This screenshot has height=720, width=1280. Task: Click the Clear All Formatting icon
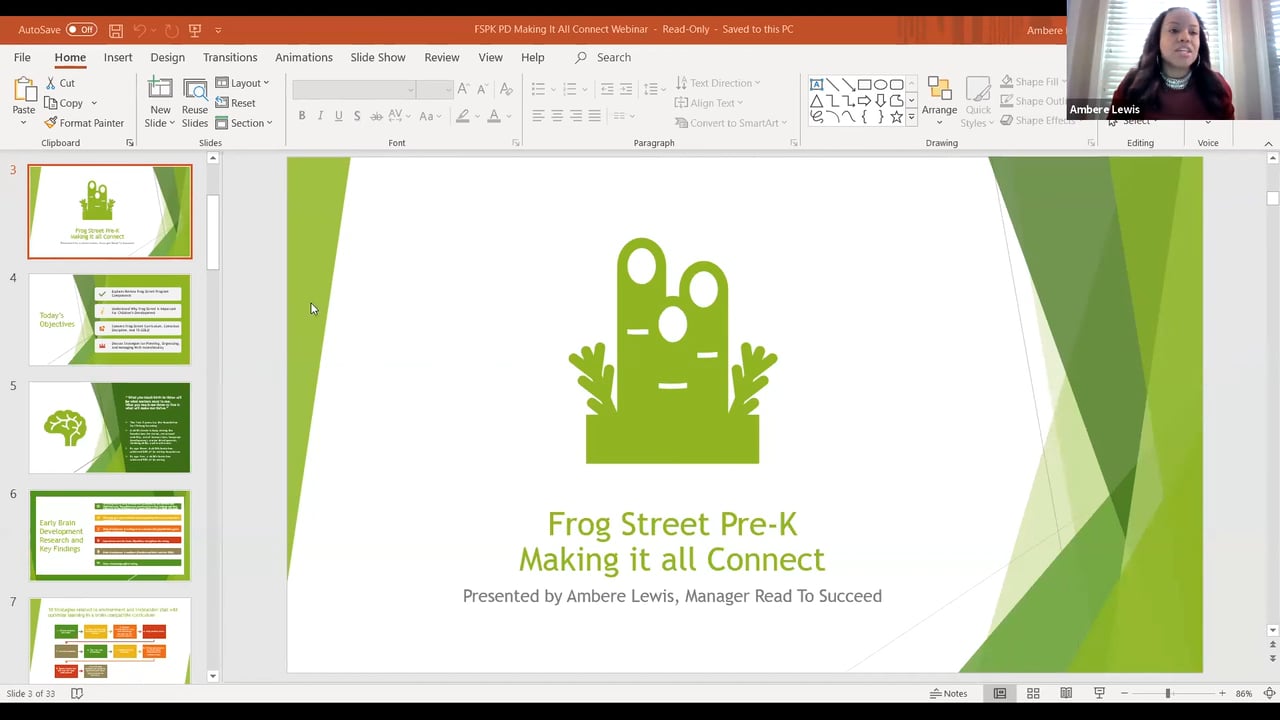(x=506, y=90)
